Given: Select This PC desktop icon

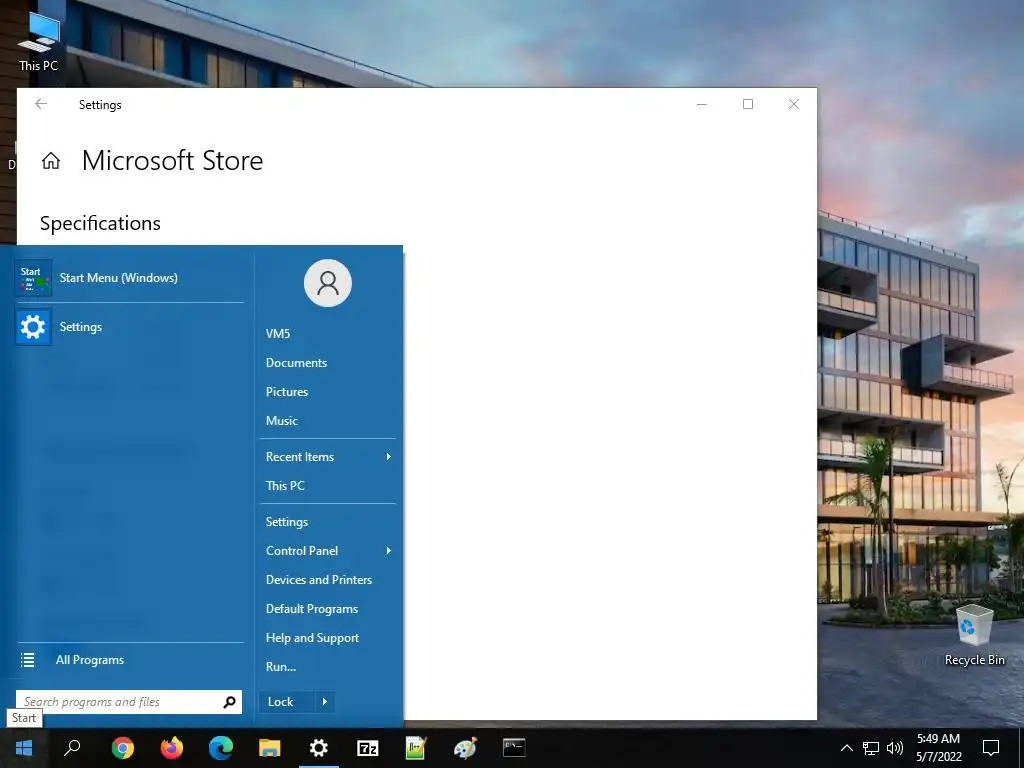Looking at the screenshot, I should click(38, 42).
